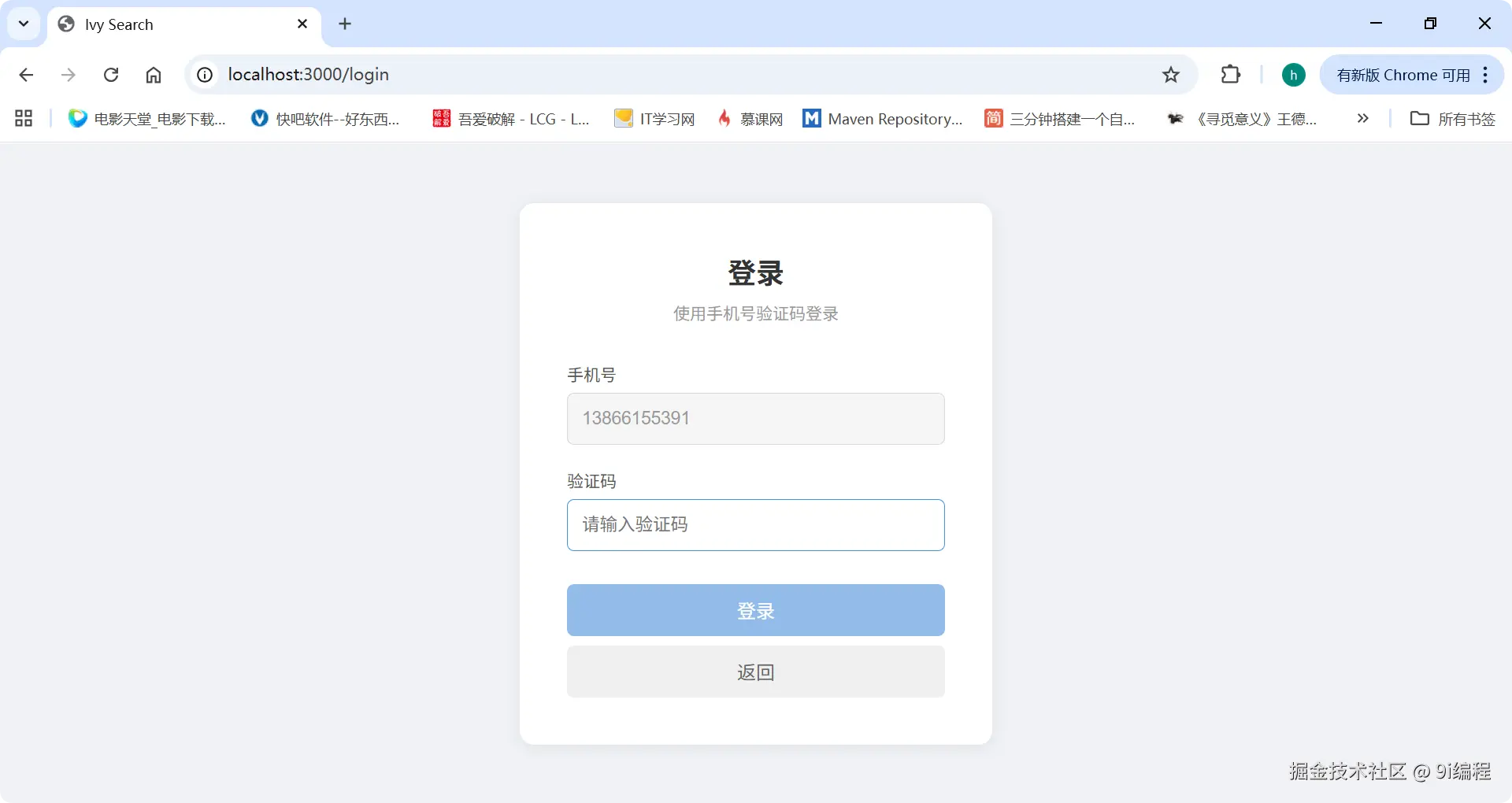
Task: Open the 所有书签 folder
Action: 1452,119
